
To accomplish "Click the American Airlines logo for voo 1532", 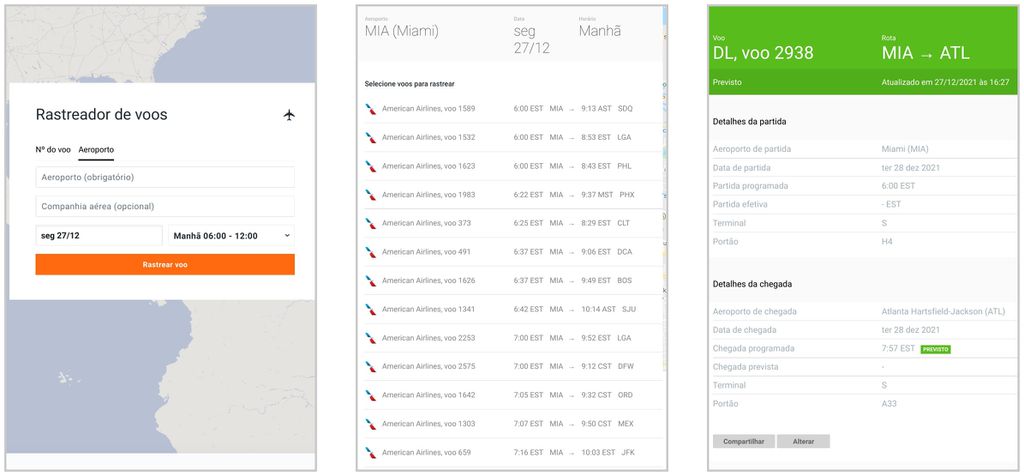I will pos(371,138).
